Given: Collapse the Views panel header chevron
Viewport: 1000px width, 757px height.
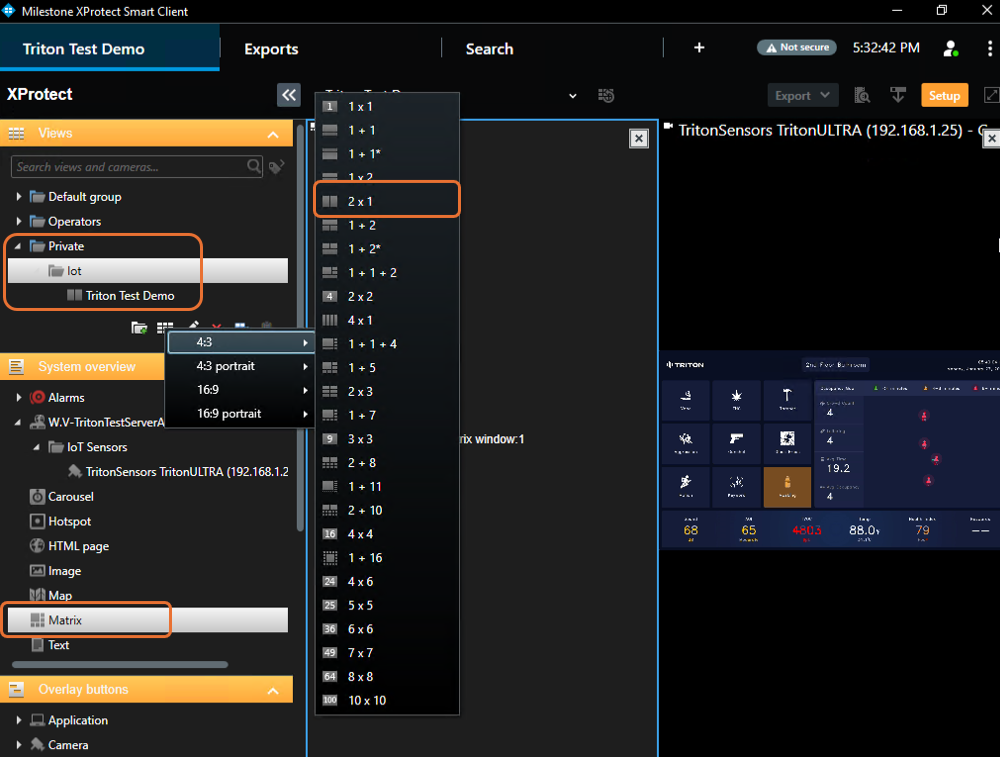Looking at the screenshot, I should [273, 134].
